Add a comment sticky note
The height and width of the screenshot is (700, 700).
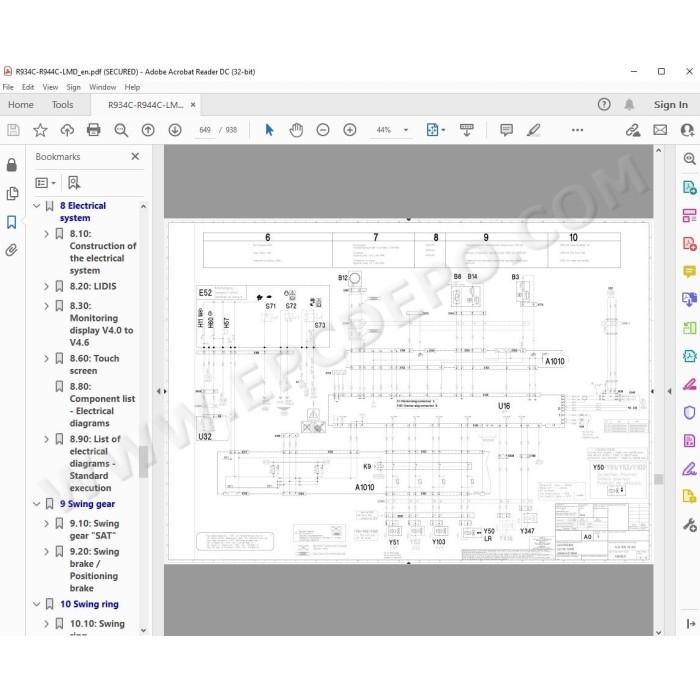[506, 130]
